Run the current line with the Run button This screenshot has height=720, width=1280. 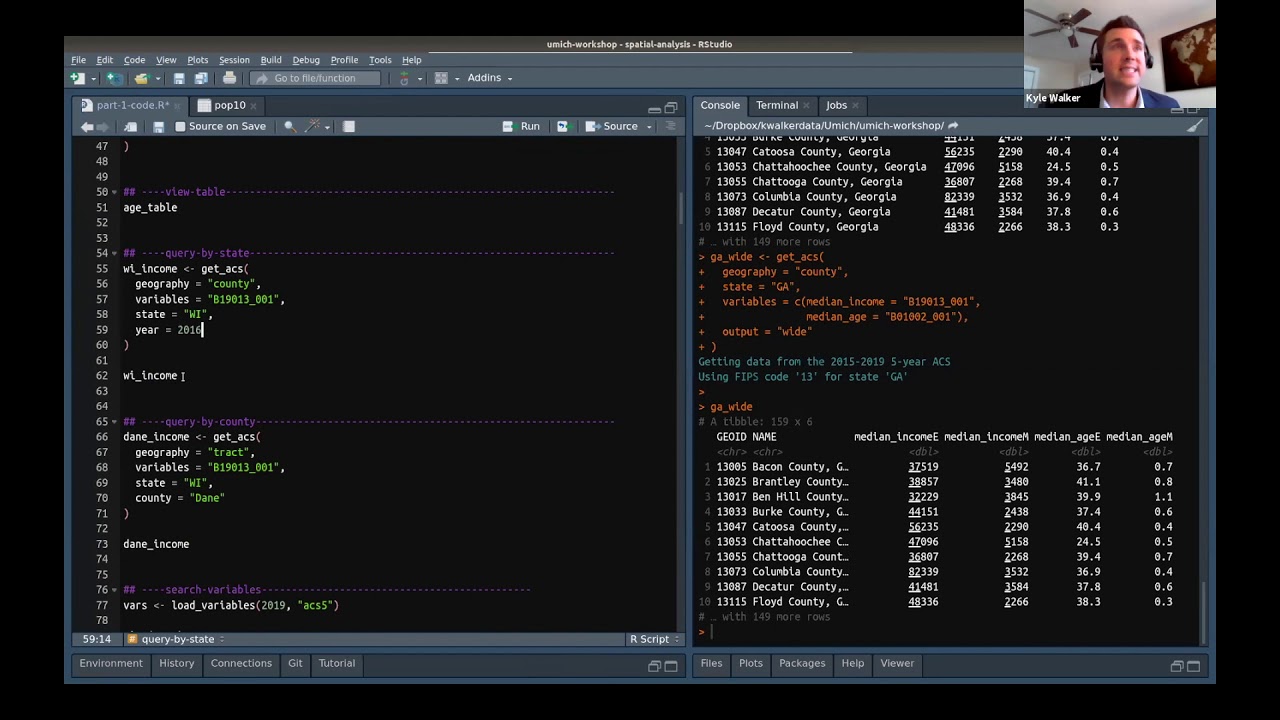click(522, 127)
